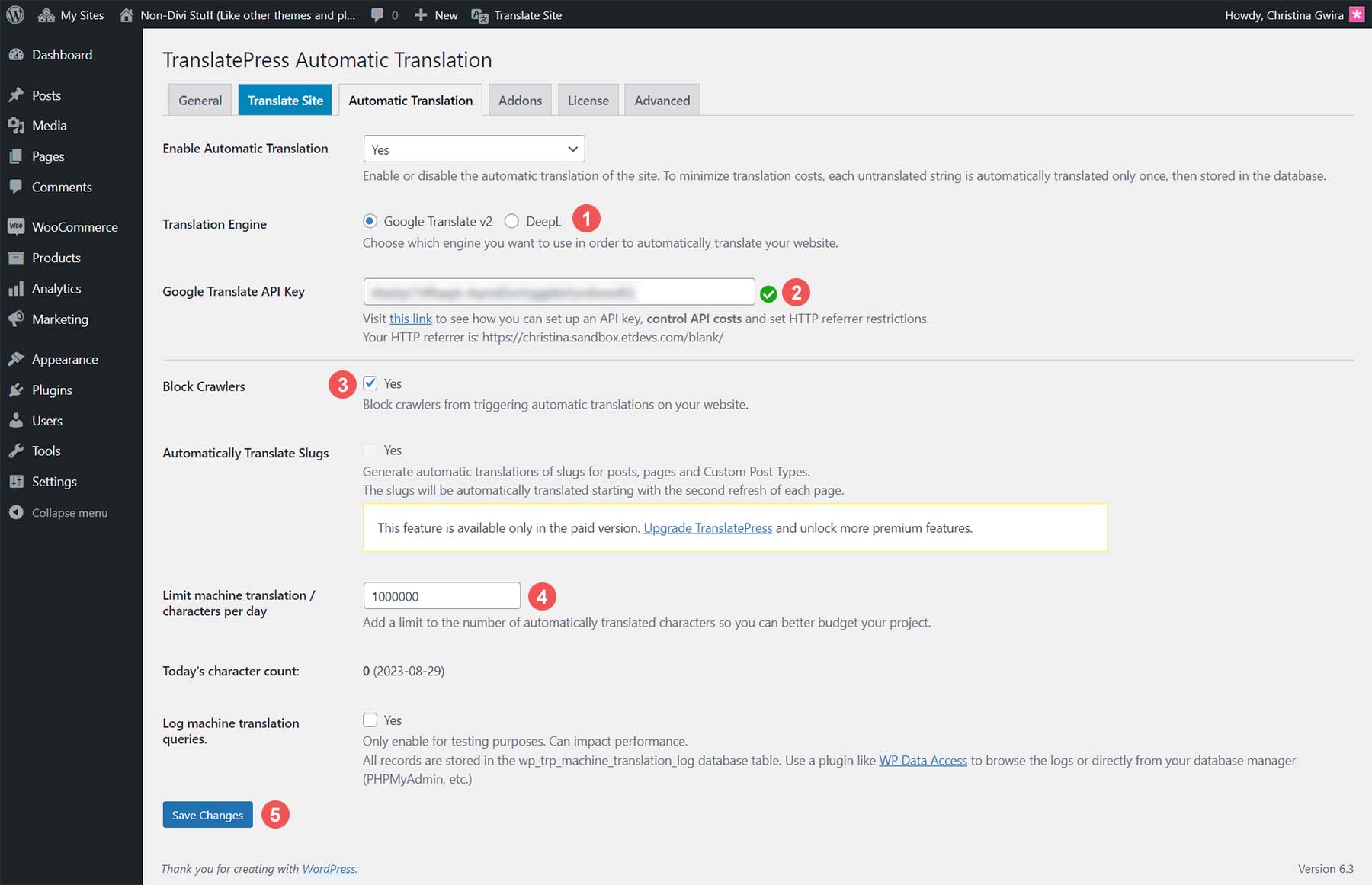Open the License tab
Screen dimensions: 1372x885
tap(588, 99)
